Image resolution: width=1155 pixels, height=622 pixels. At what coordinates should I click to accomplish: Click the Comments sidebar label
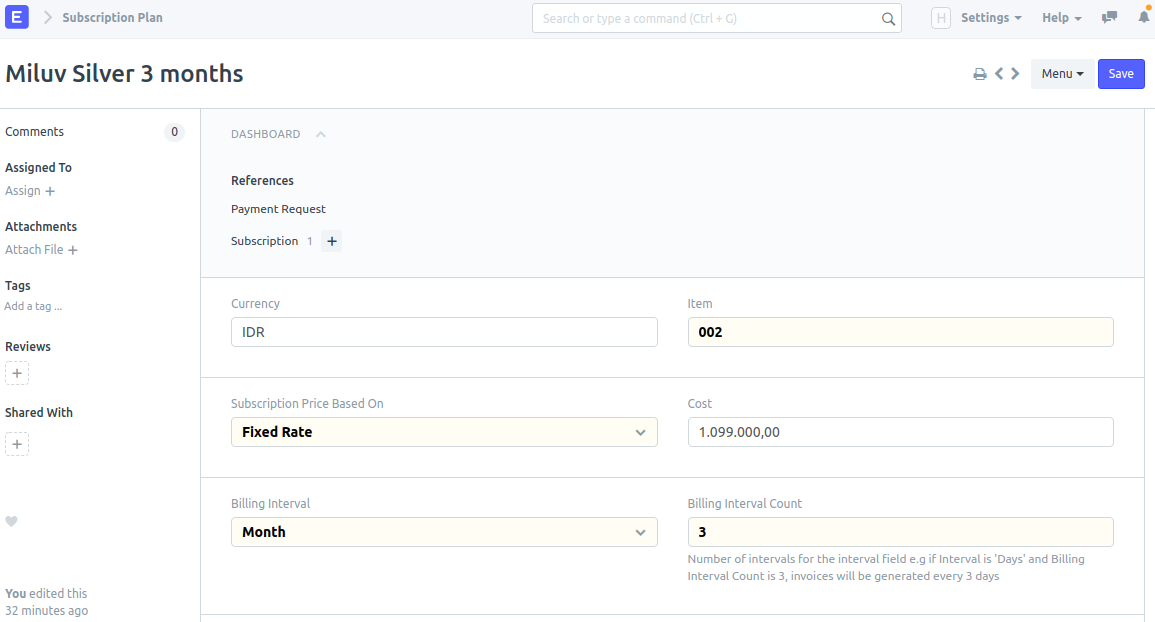coord(35,132)
